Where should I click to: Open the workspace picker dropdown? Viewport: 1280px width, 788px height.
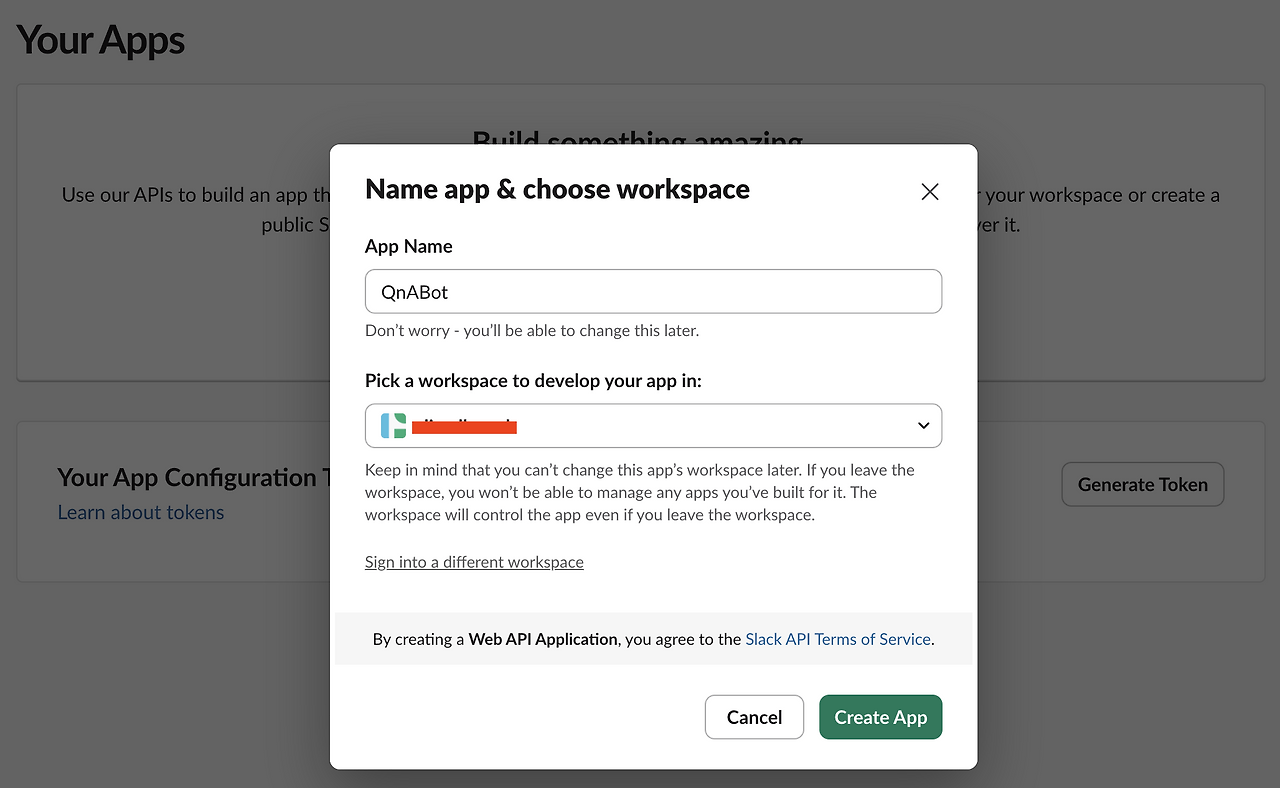(x=653, y=426)
